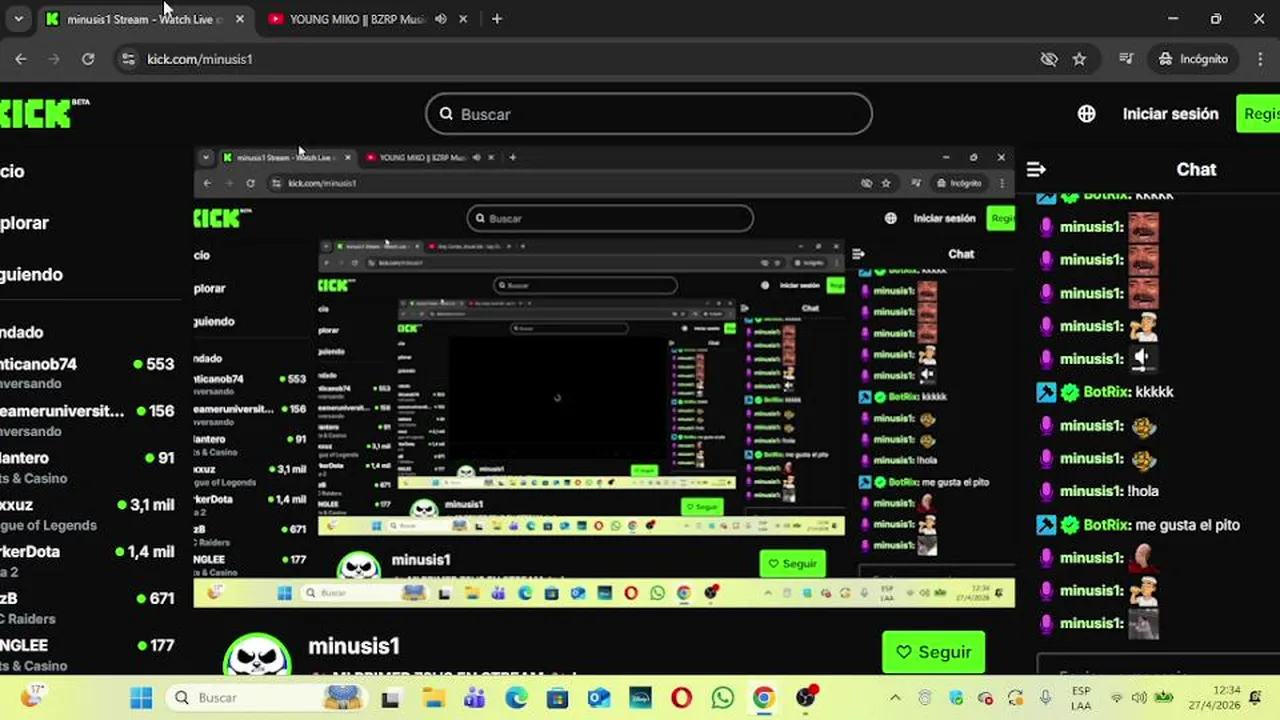Click the green Regis button at the page's right edge
This screenshot has height=720, width=1280.
1258,114
